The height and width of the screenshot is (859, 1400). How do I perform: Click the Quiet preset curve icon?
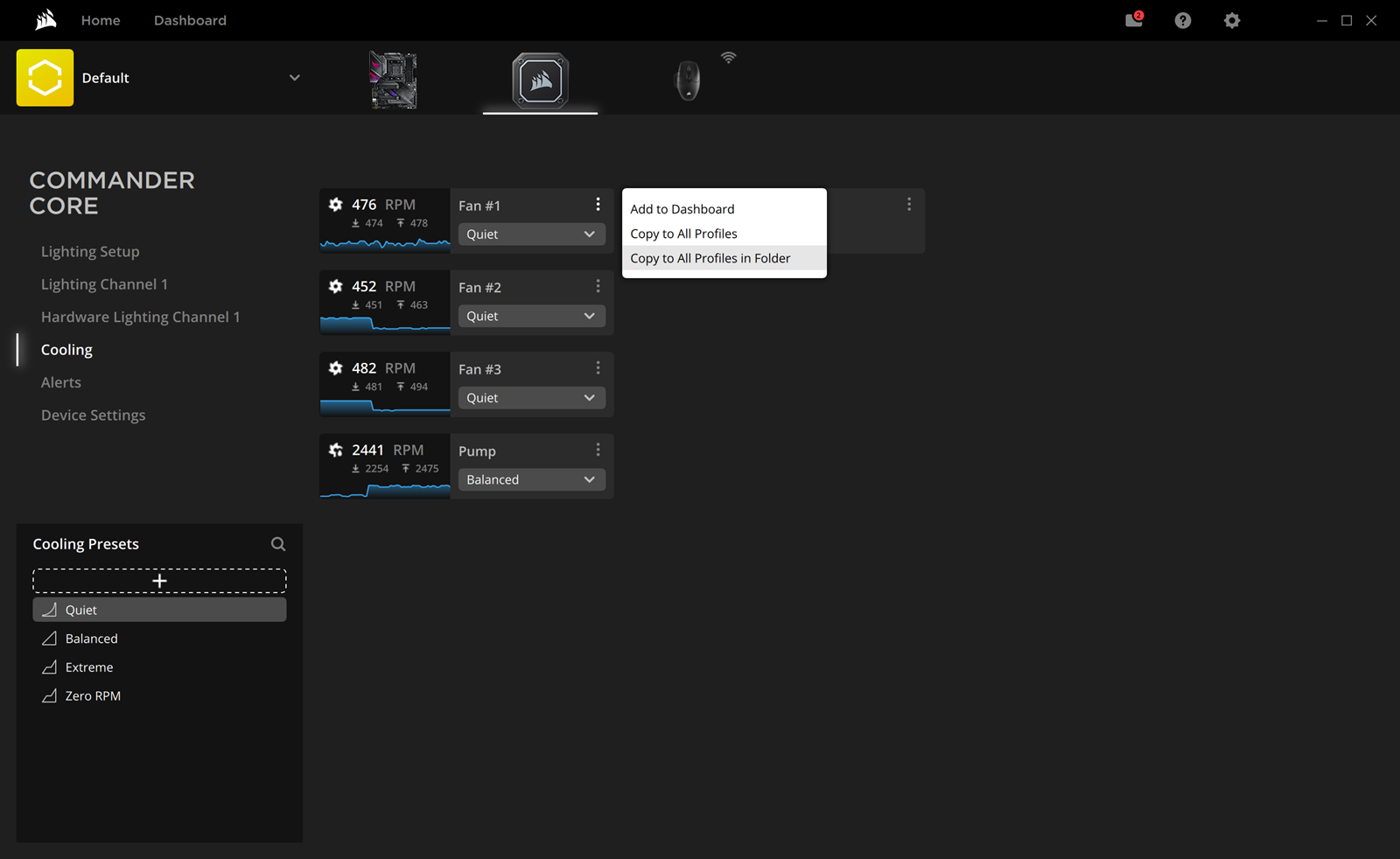50,610
